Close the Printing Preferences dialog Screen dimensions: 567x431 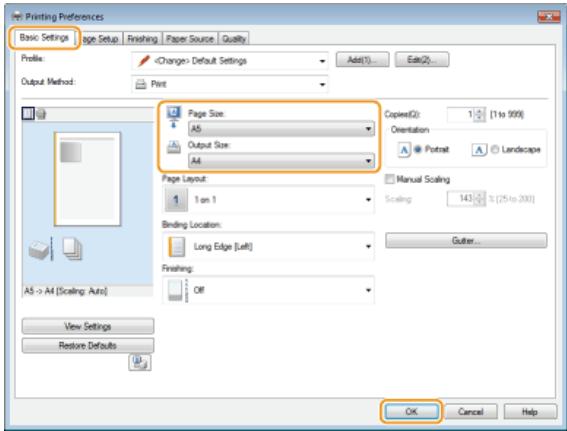[x=549, y=16]
